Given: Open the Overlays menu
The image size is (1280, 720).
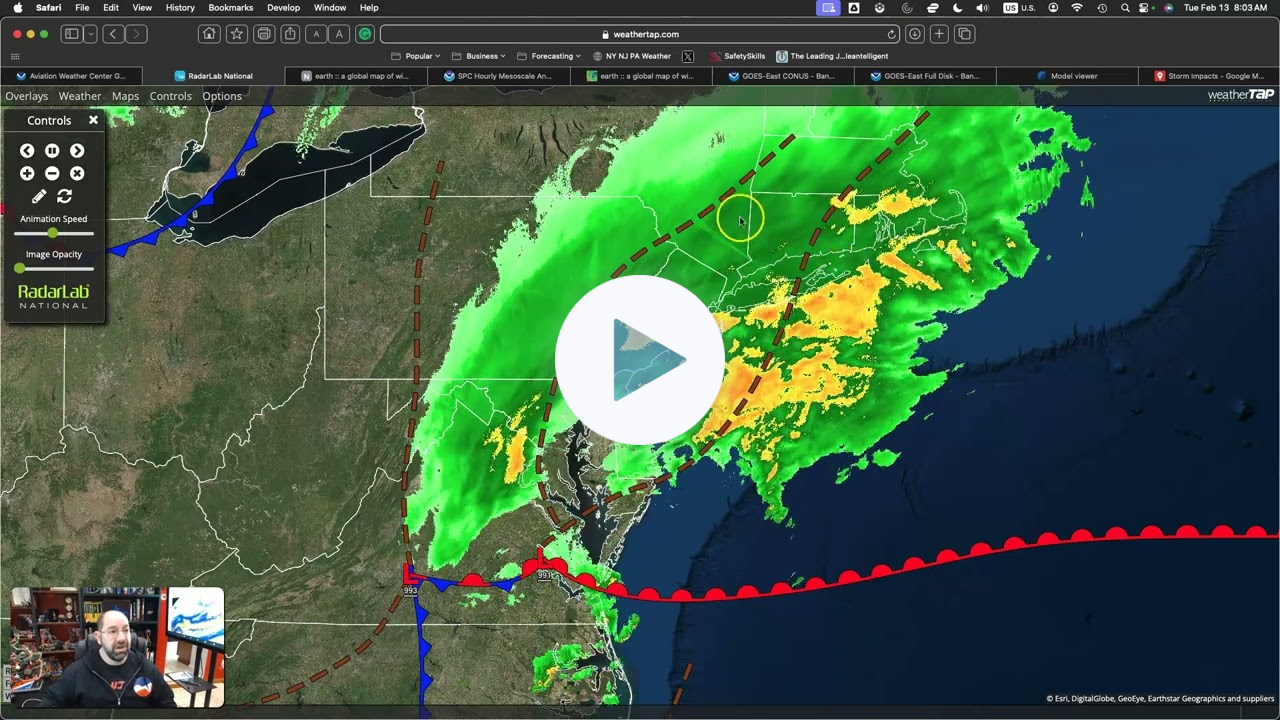Looking at the screenshot, I should (x=27, y=97).
